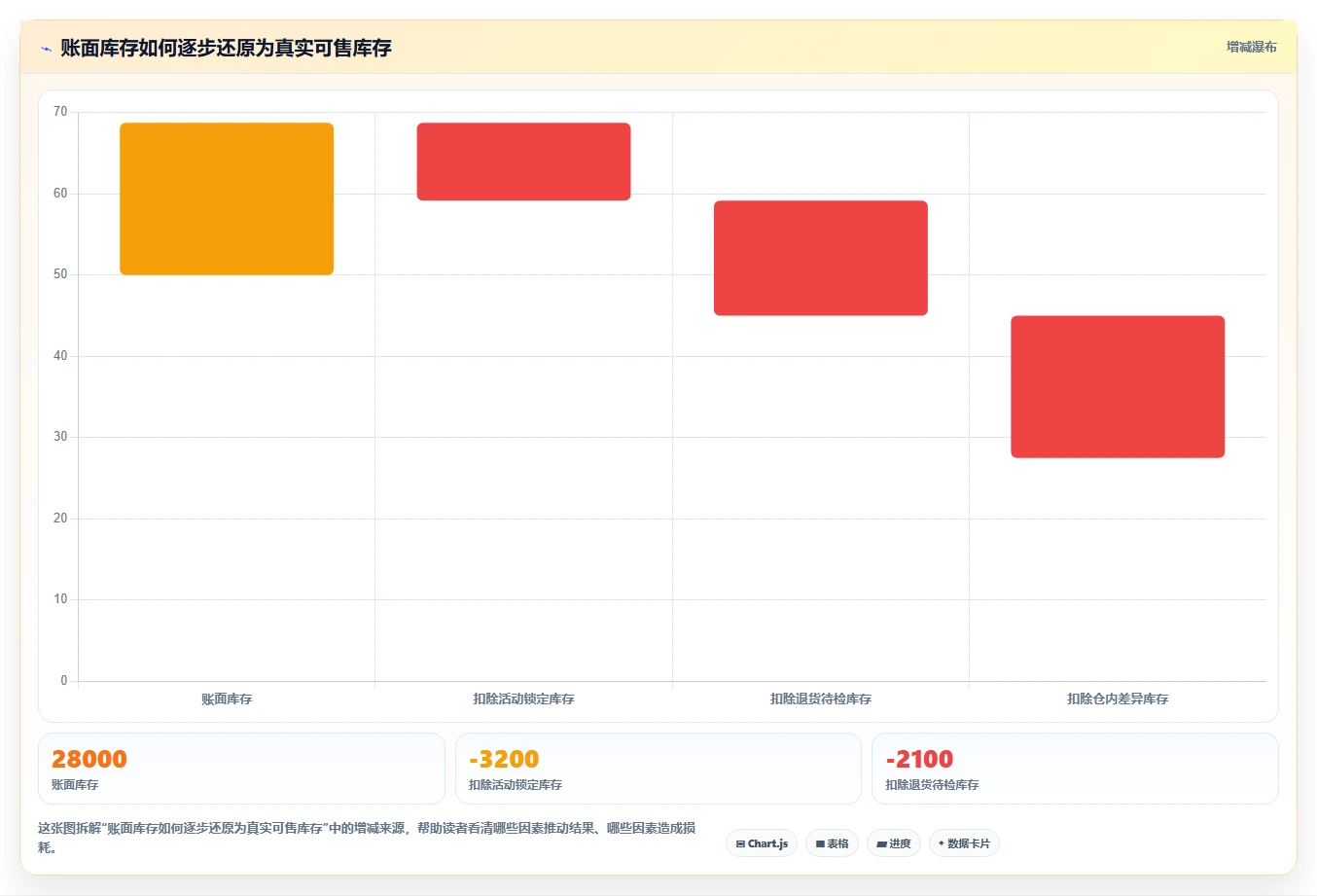The width and height of the screenshot is (1317, 896).
Task: Select the orange 账面库存 bar
Action: pos(227,198)
